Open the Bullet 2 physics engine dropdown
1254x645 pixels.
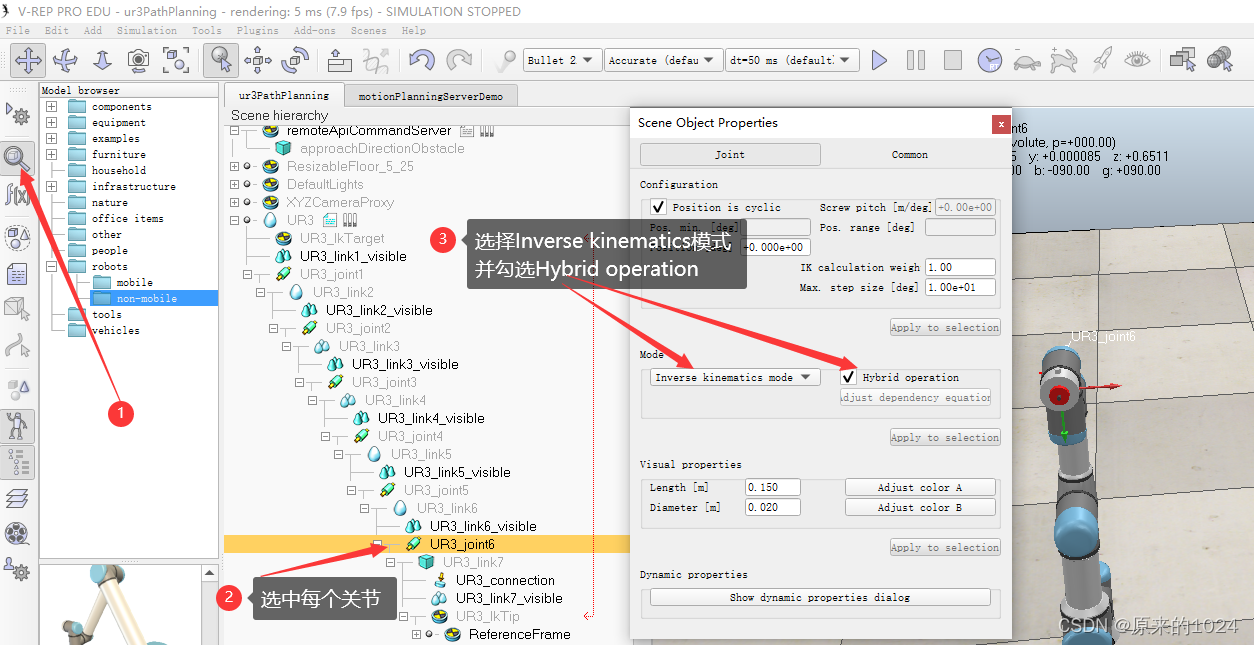[x=563, y=60]
